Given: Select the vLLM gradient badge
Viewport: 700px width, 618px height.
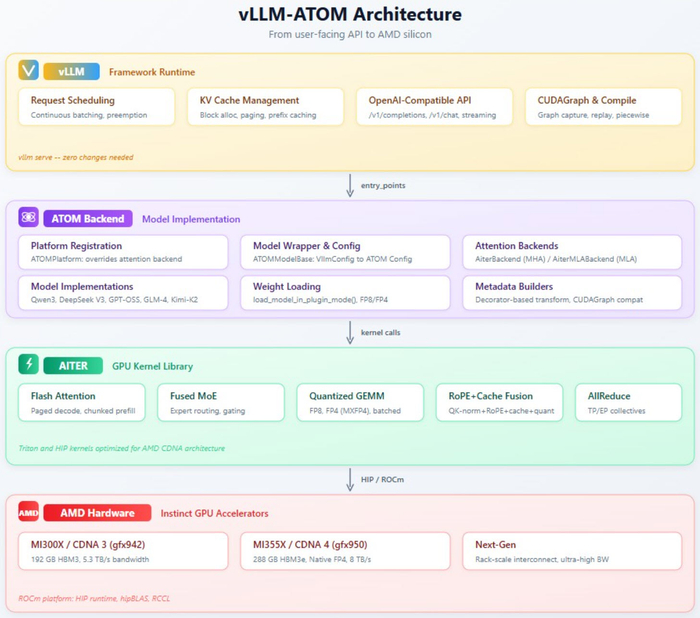Looking at the screenshot, I should (x=71, y=71).
